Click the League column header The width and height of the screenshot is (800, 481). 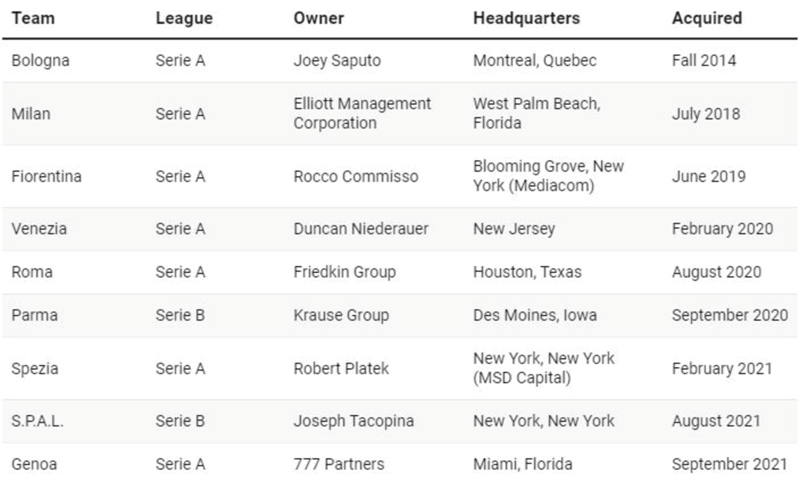click(x=183, y=19)
